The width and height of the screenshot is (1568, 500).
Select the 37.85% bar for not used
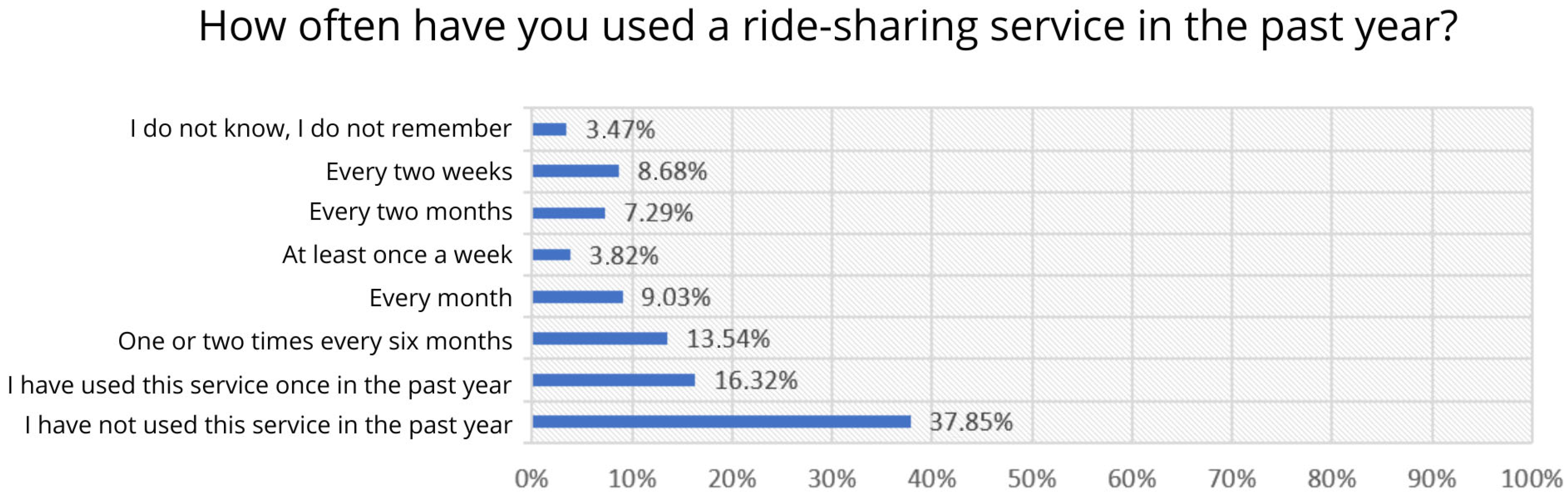[x=721, y=422]
